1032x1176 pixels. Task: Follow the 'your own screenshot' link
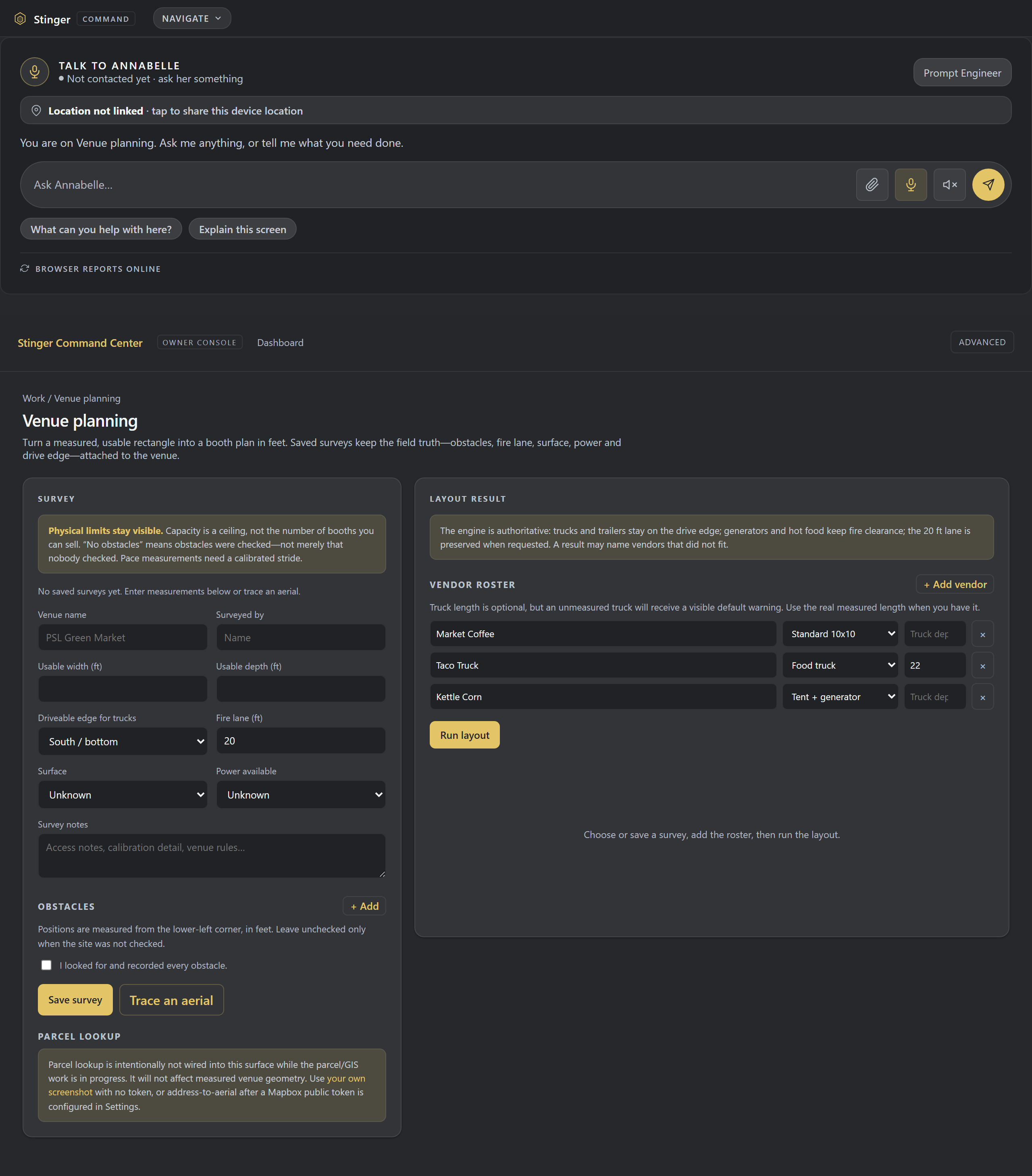[206, 1085]
